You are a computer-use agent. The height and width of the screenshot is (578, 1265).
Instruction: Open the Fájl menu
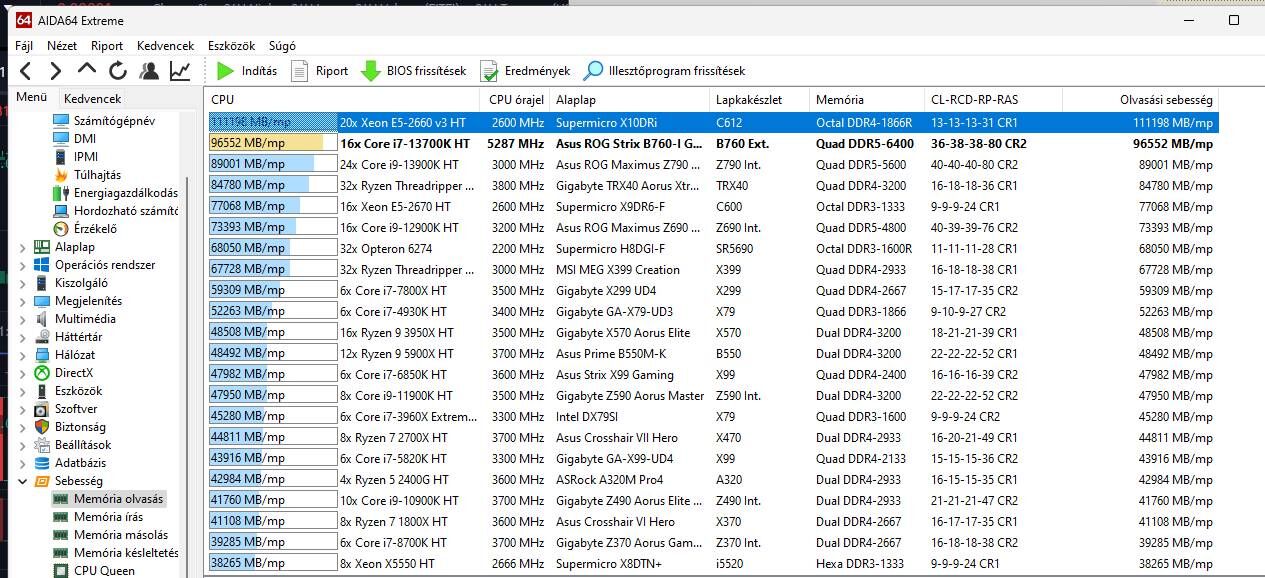click(x=24, y=46)
